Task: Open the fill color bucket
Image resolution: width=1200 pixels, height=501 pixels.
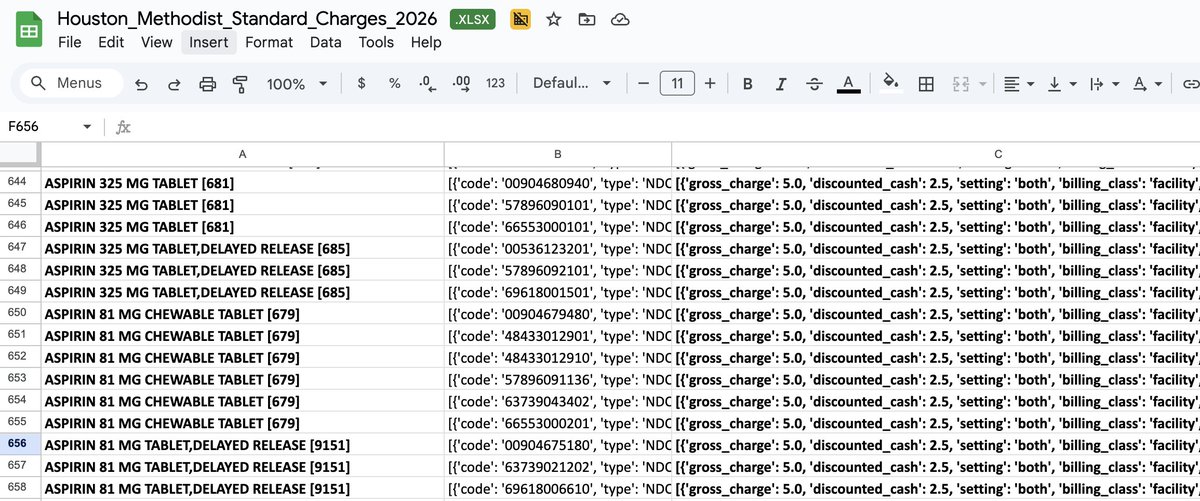Action: [x=892, y=84]
